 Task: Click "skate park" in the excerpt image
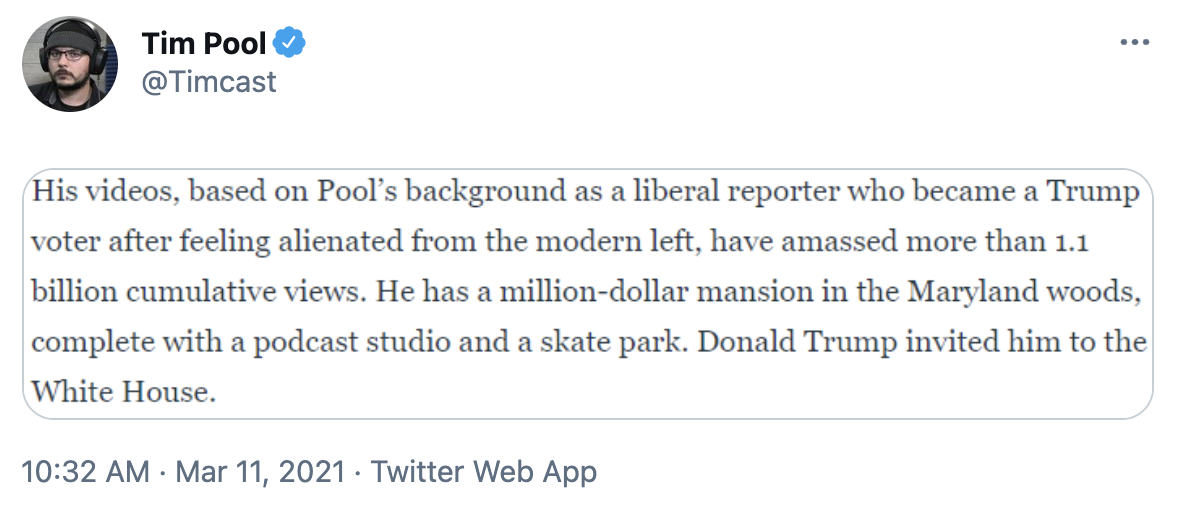pyautogui.click(x=613, y=342)
